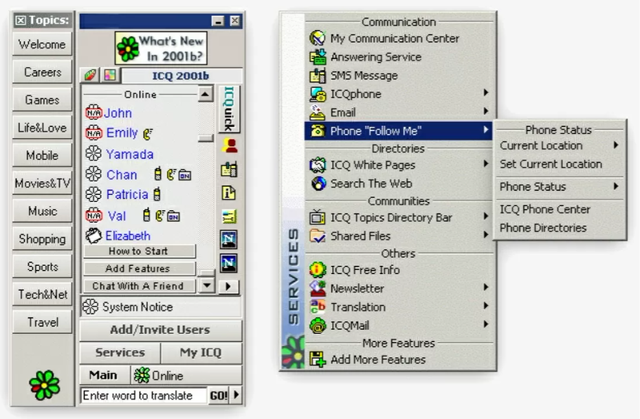
Task: Click the yellow list icon in ICQuick bar
Action: coord(229,216)
